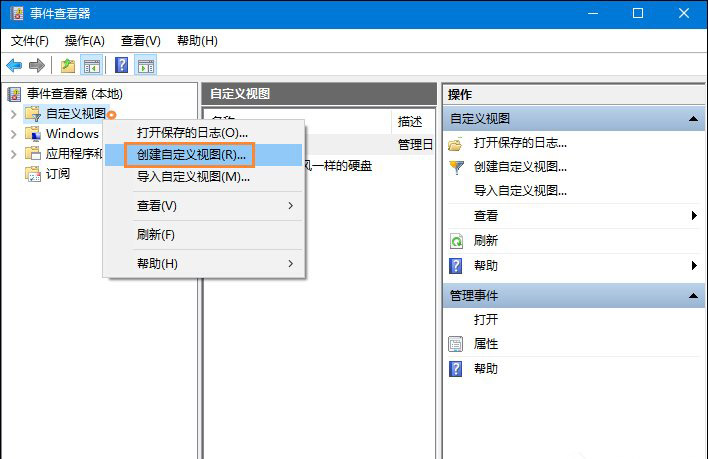Click the Back arrow toolbar icon
This screenshot has height=459, width=708.
pyautogui.click(x=14, y=66)
